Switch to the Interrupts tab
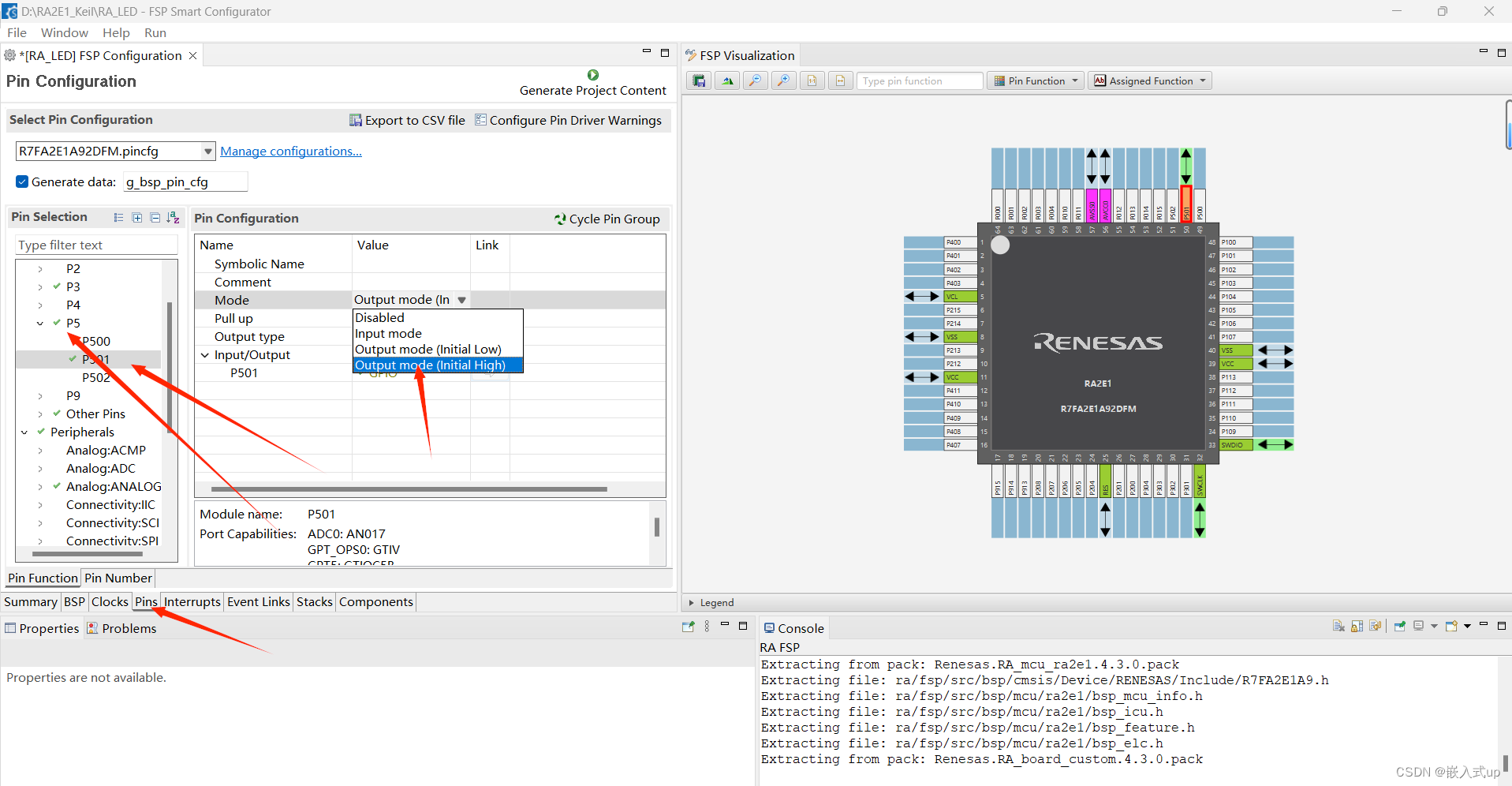 pos(192,601)
